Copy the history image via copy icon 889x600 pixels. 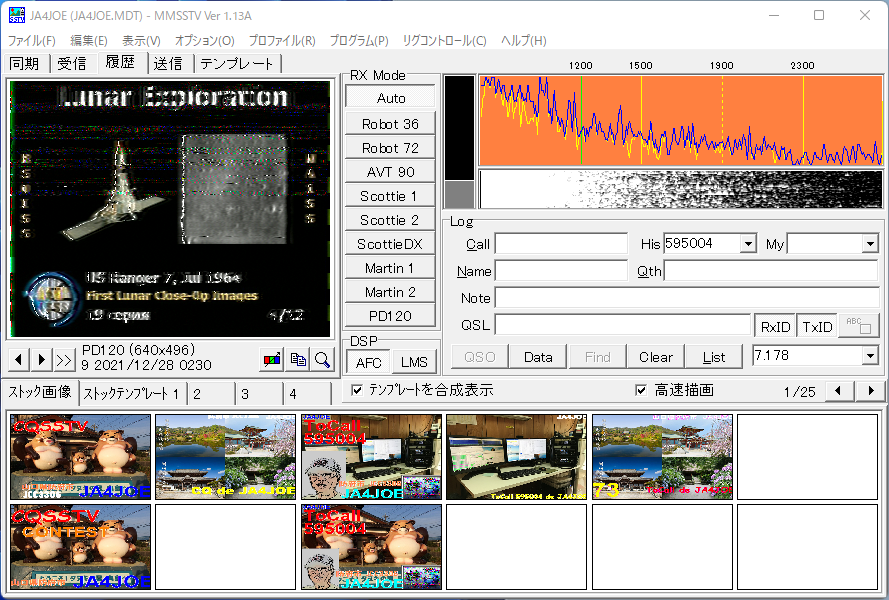pyautogui.click(x=297, y=359)
